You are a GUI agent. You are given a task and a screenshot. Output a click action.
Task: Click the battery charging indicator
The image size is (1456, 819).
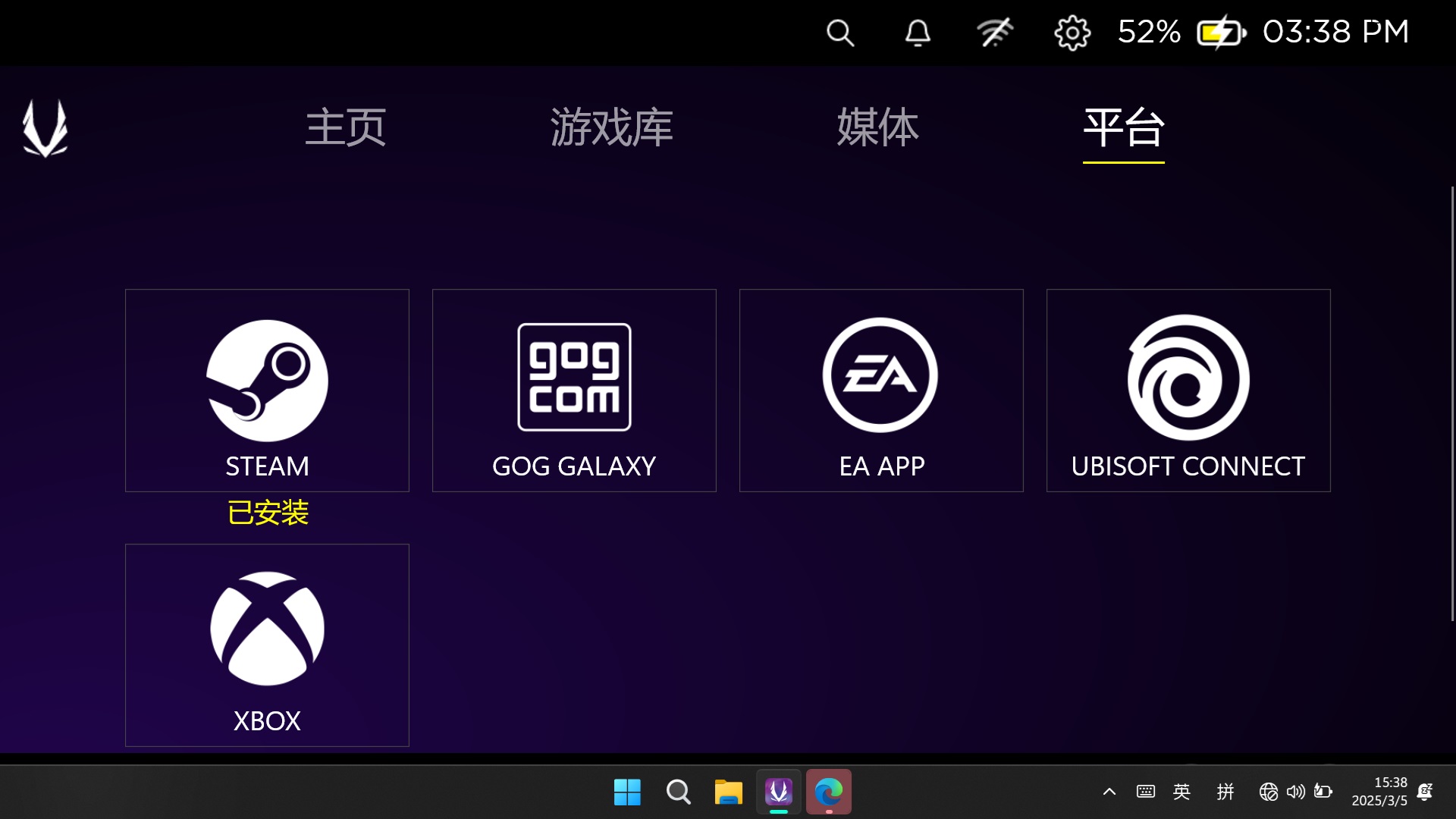tap(1222, 33)
